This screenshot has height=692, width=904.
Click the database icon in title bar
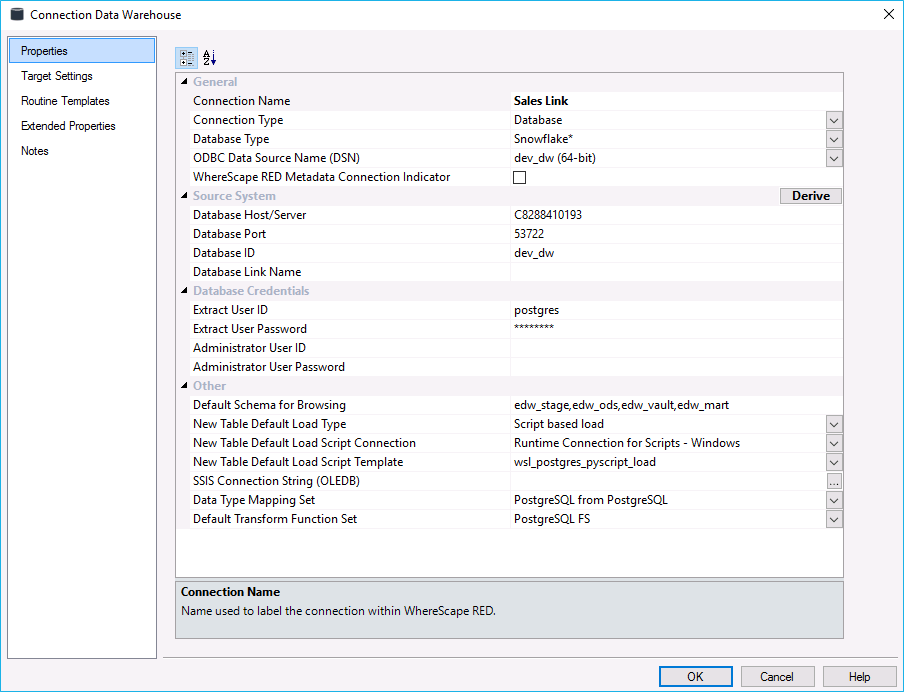[17, 14]
